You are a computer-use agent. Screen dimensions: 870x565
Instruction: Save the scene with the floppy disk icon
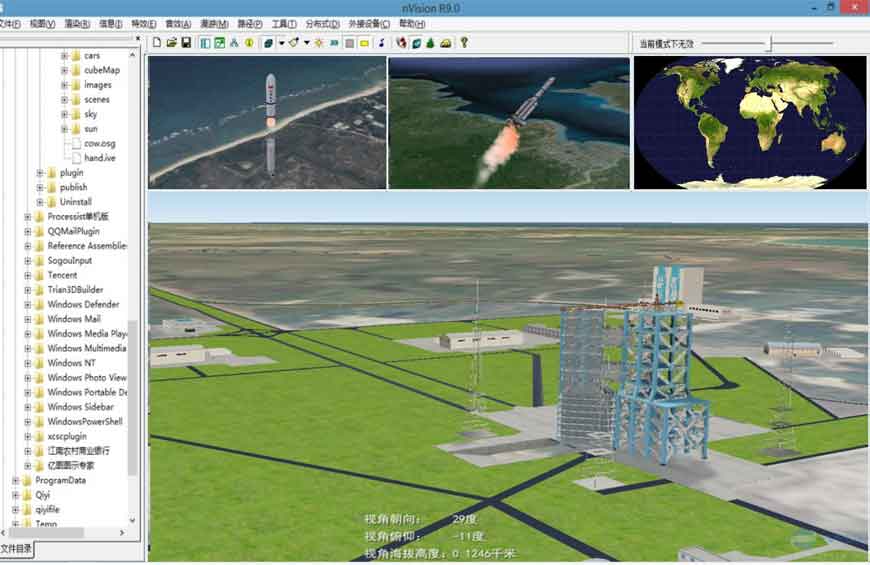click(x=186, y=43)
